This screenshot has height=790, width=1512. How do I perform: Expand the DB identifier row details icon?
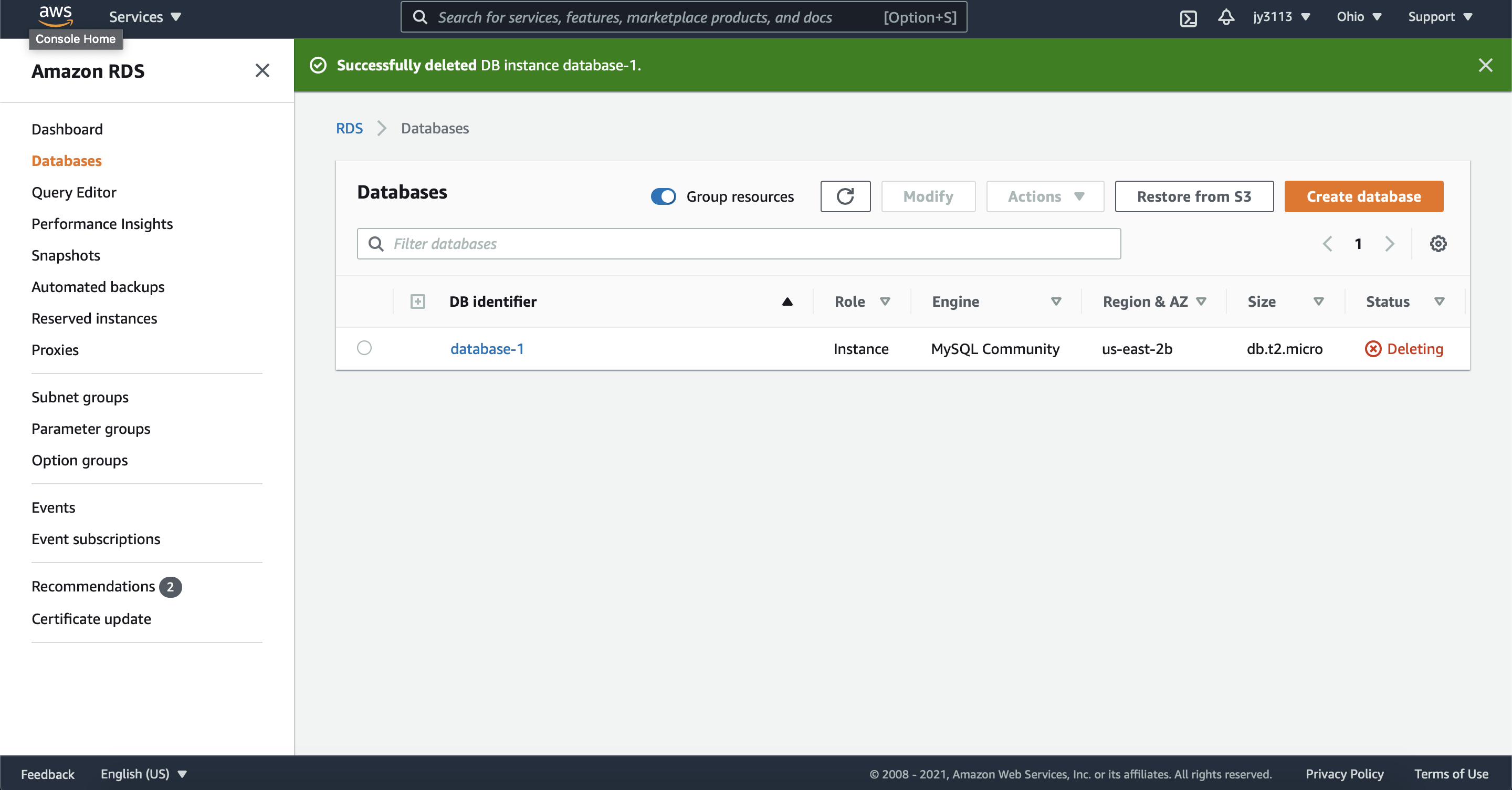417,302
